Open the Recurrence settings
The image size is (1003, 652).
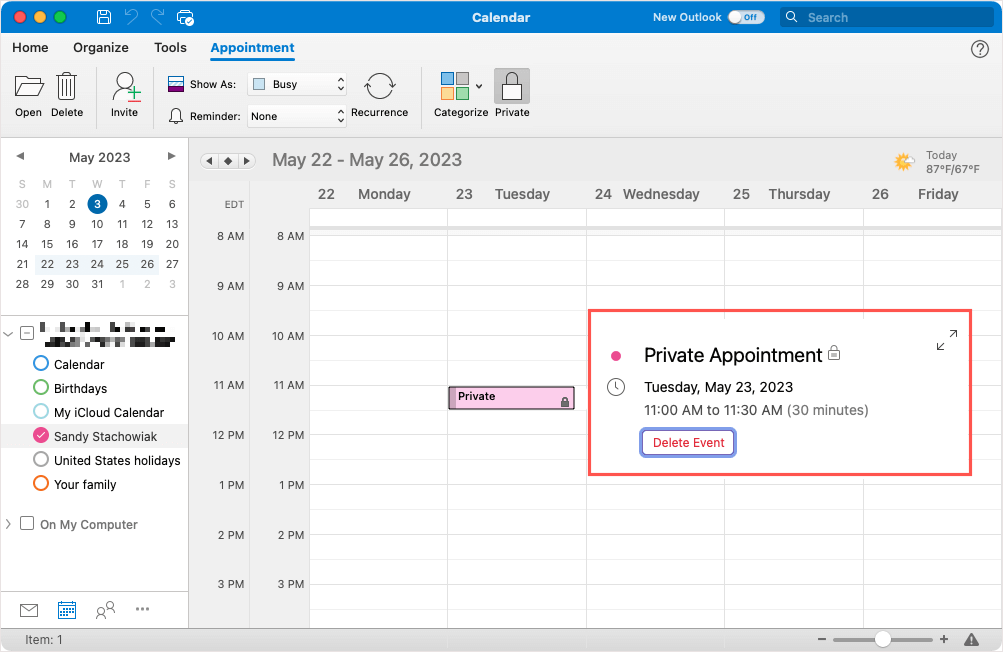[379, 87]
